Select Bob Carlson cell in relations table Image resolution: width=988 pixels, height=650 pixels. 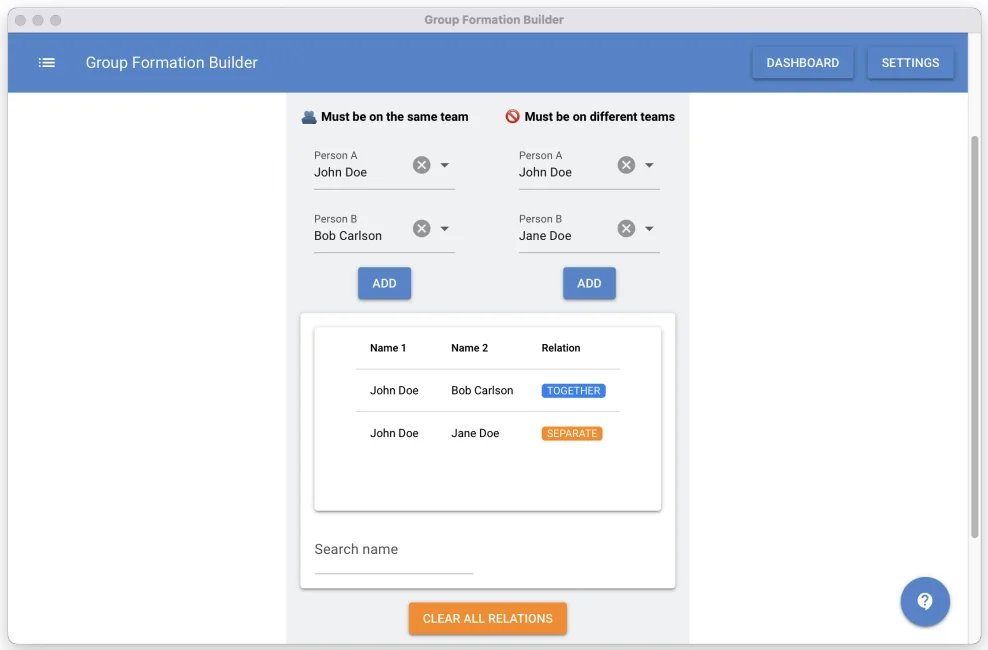coord(482,391)
